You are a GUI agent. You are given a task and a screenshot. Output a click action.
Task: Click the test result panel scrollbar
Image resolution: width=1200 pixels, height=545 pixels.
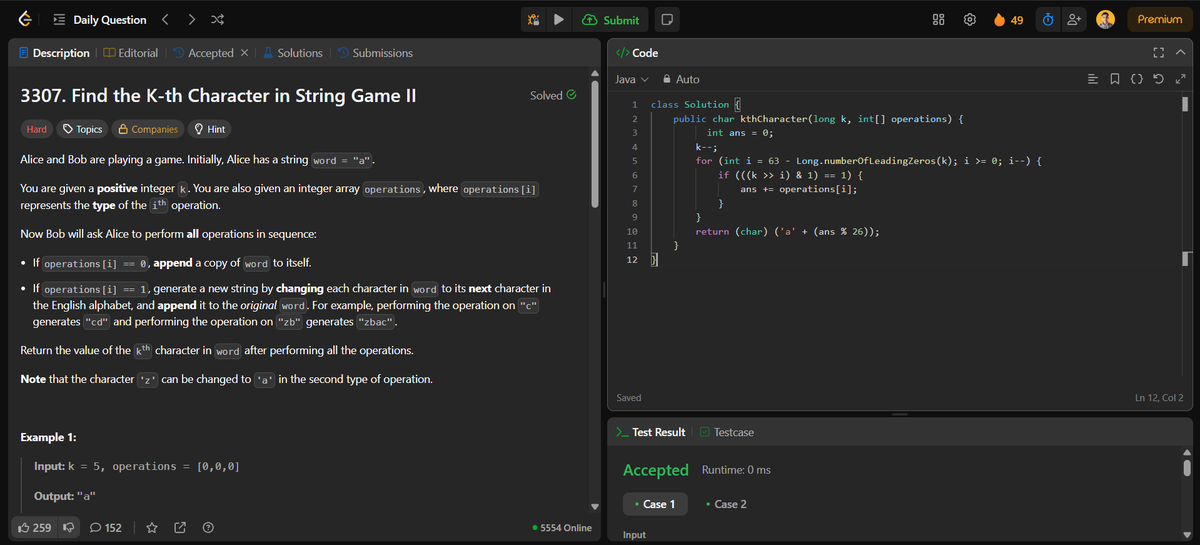pos(1187,467)
